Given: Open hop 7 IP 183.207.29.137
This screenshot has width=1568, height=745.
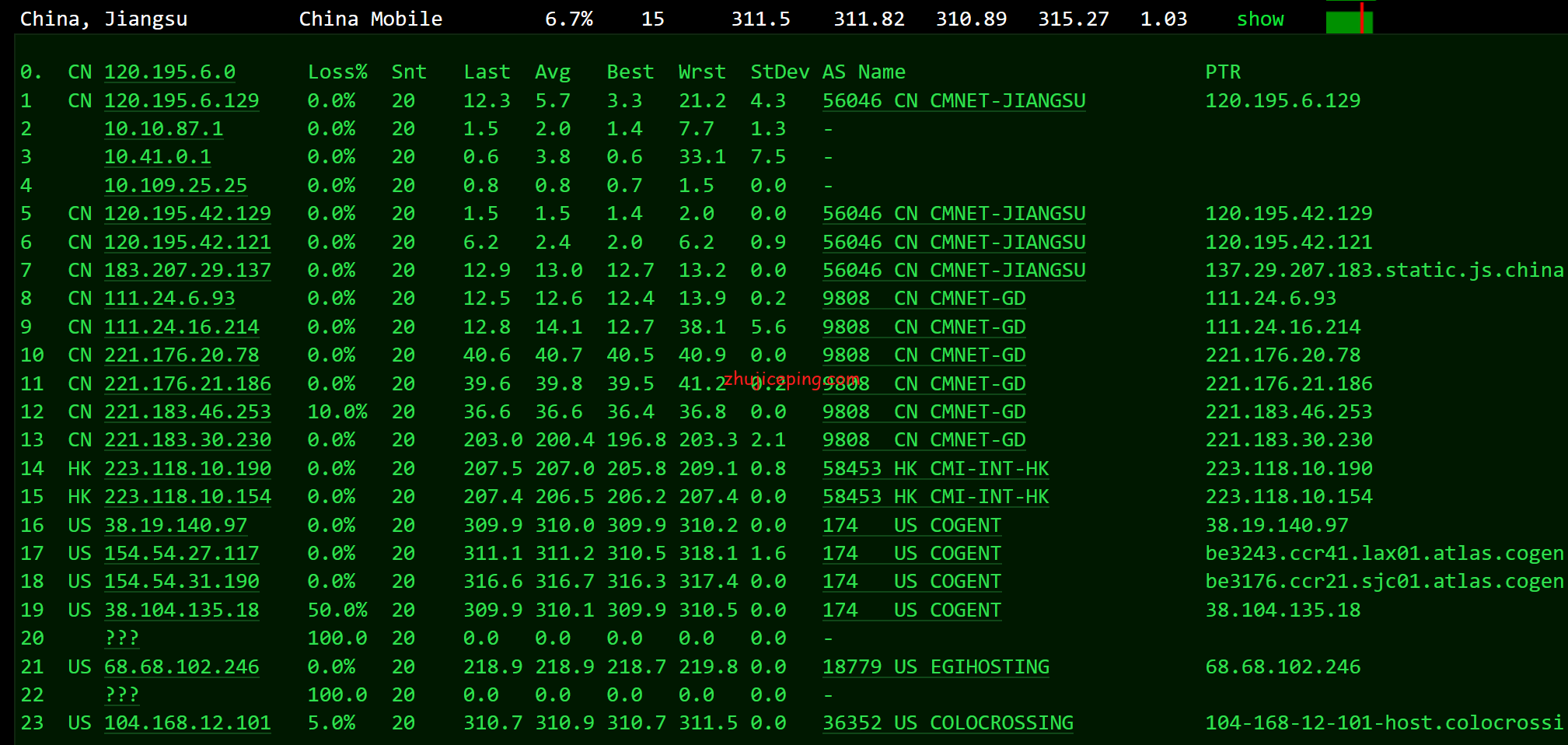Looking at the screenshot, I should pyautogui.click(x=187, y=271).
